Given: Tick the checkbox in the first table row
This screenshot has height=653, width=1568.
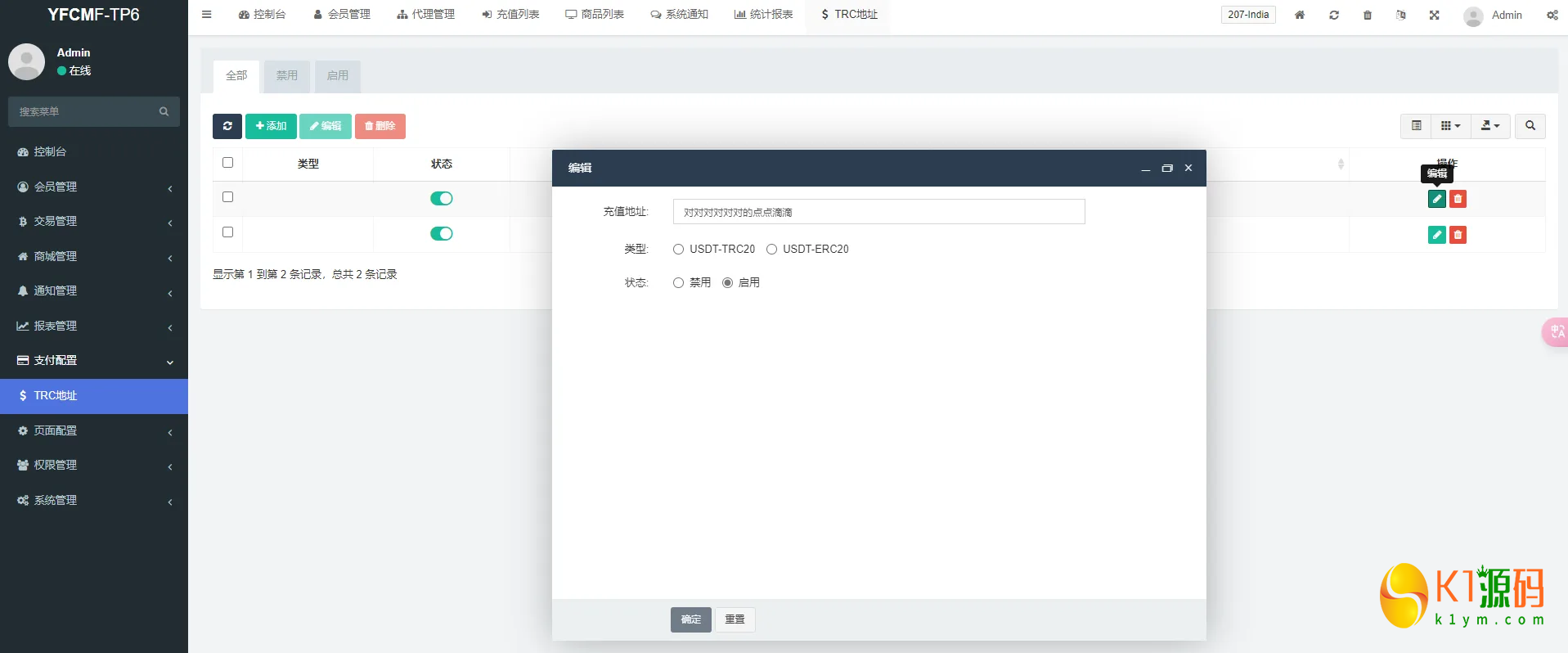Looking at the screenshot, I should tap(228, 197).
